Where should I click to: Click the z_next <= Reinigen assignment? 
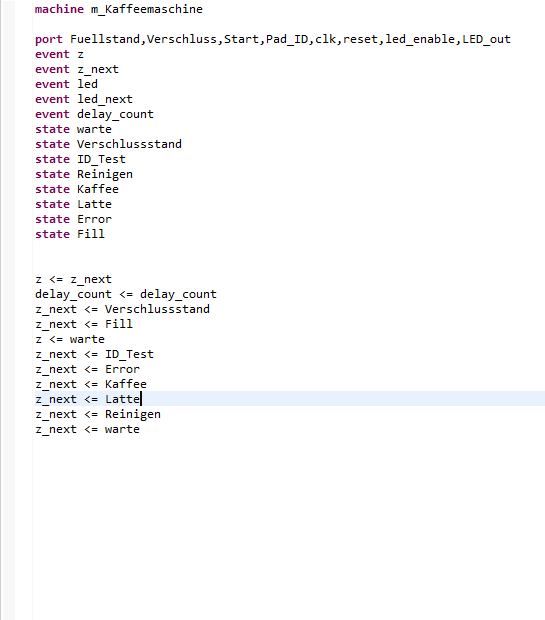click(x=98, y=414)
